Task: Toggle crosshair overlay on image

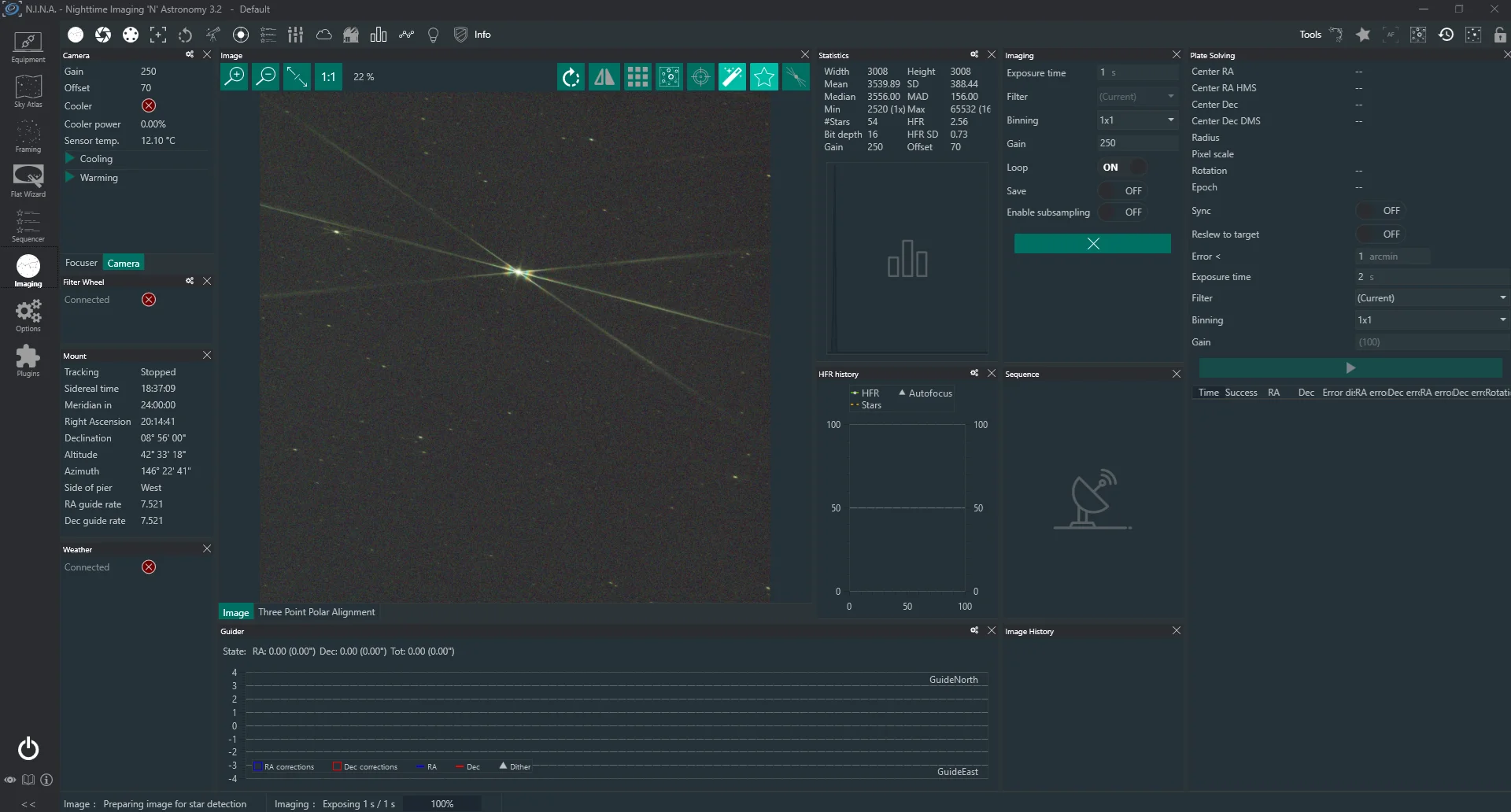Action: pos(700,77)
